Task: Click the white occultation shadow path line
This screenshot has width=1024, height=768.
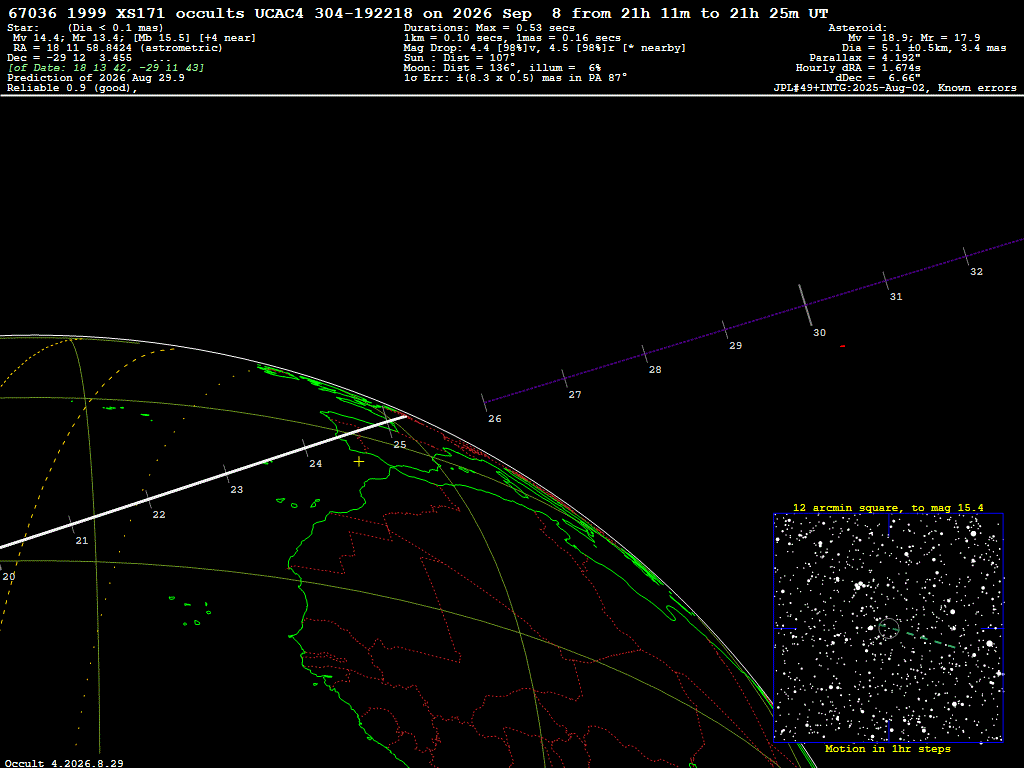Action: point(203,481)
